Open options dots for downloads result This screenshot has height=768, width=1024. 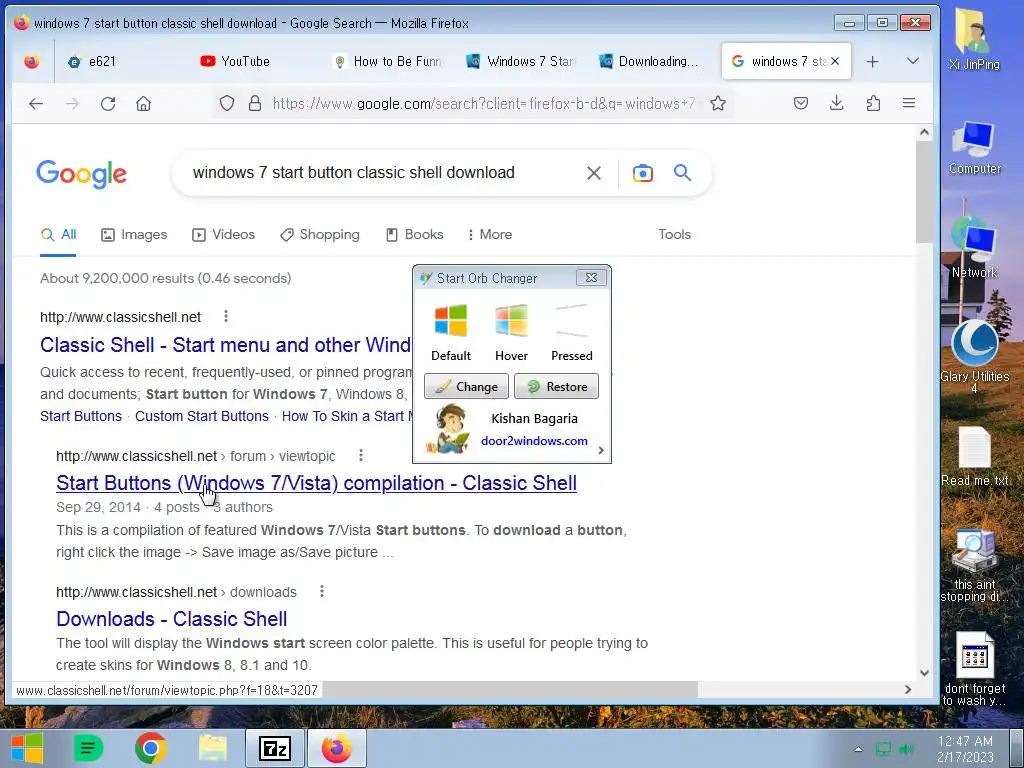tap(321, 592)
